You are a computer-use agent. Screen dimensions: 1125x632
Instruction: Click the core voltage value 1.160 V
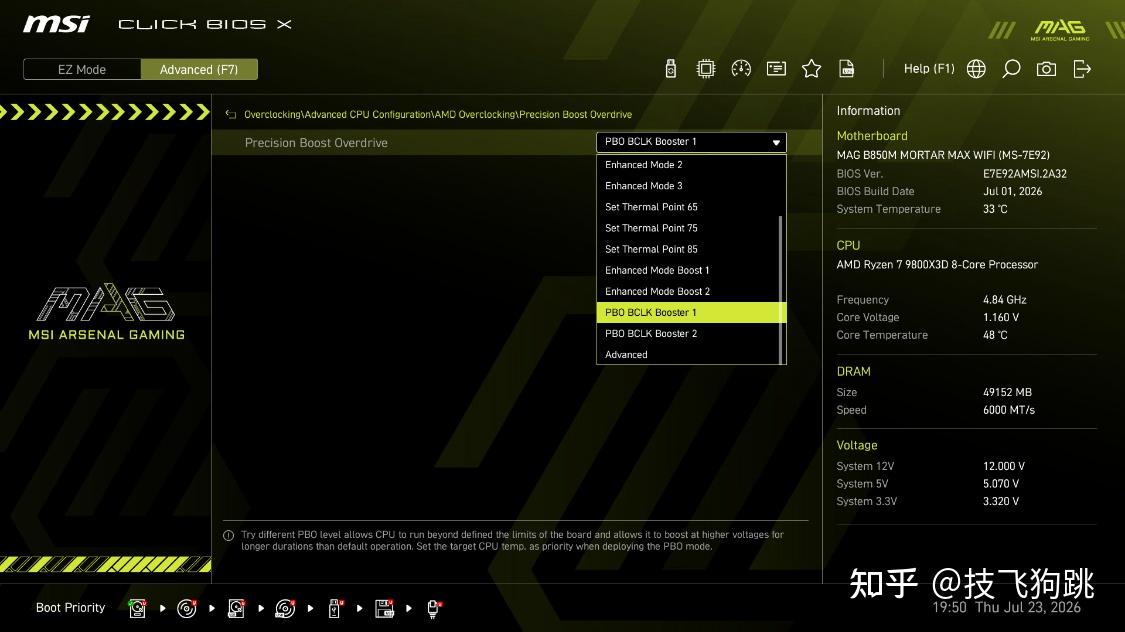coord(1001,317)
